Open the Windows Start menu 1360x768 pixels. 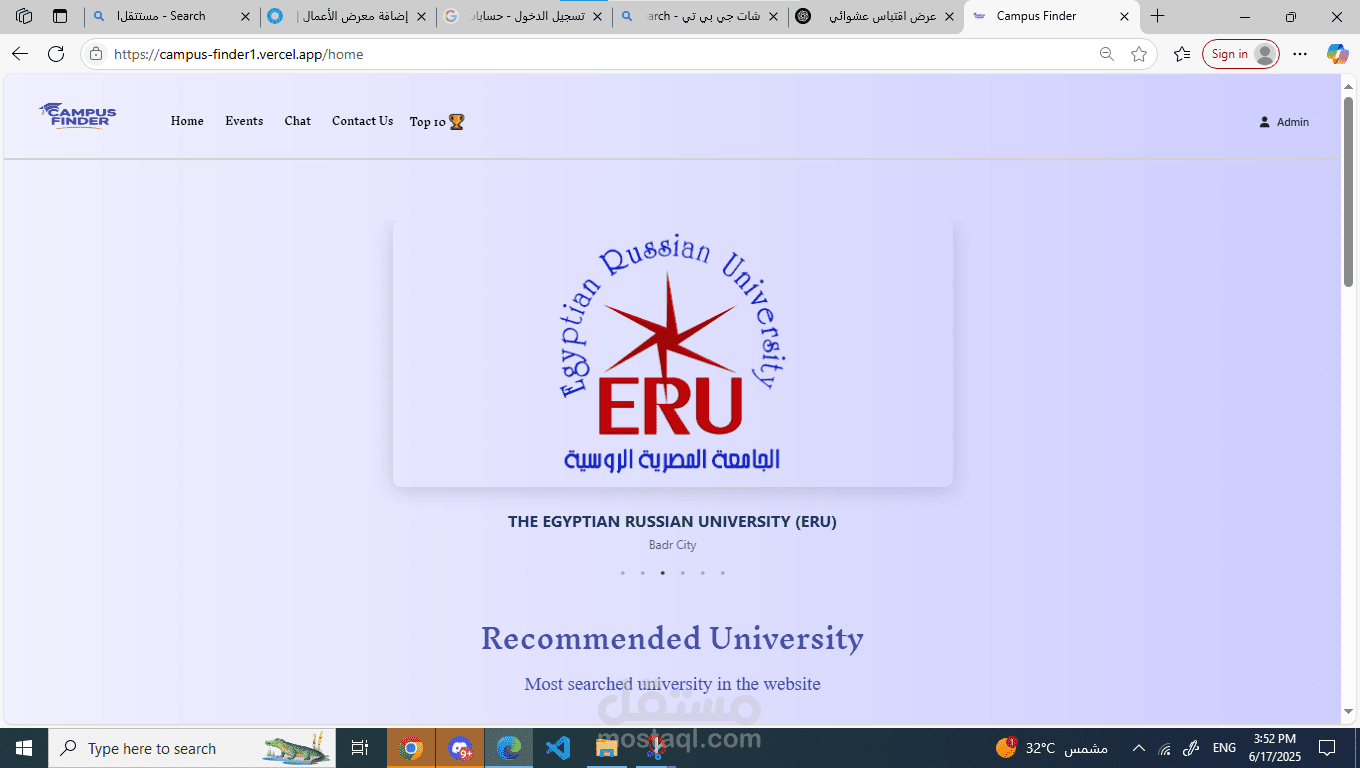coord(23,748)
